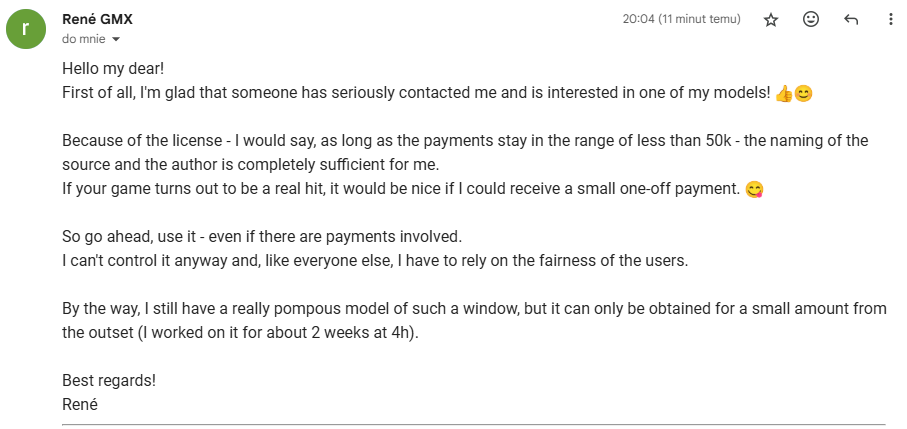Expand recipient details arrow next to "do mnie"

tap(115, 40)
